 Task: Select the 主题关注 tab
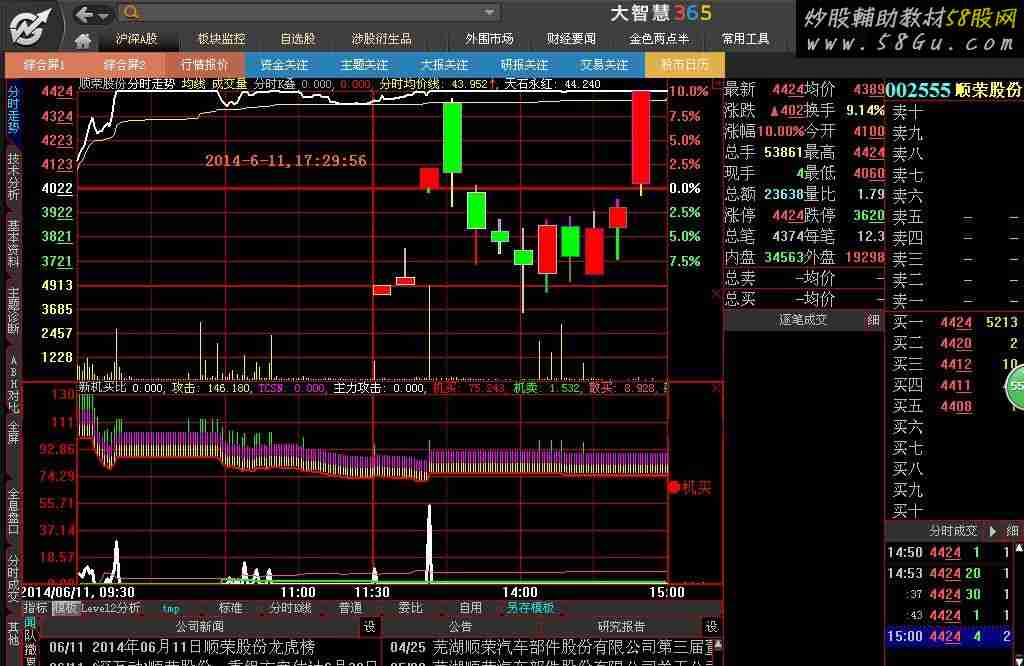[364, 65]
